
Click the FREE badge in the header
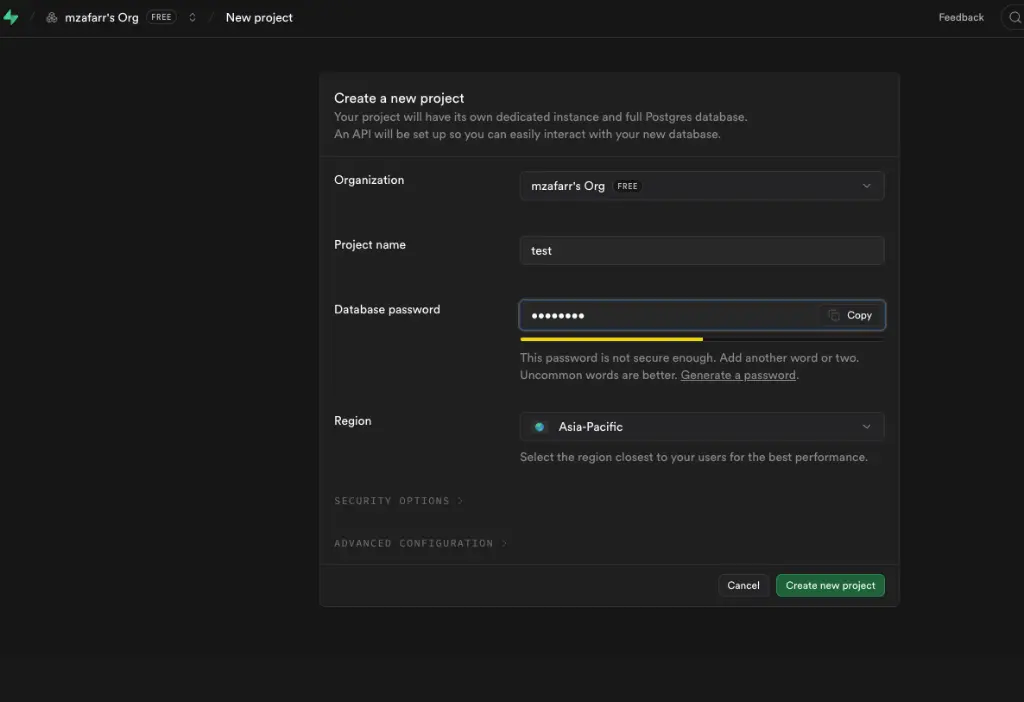(x=161, y=18)
